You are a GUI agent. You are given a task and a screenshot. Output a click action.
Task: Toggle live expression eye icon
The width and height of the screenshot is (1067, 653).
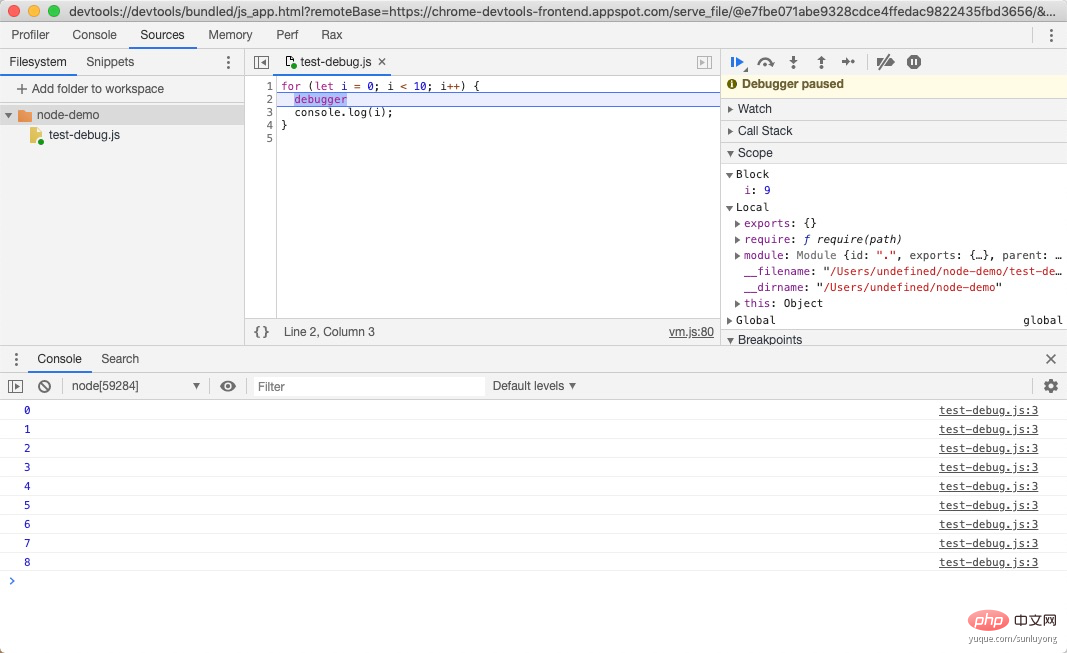tap(228, 386)
